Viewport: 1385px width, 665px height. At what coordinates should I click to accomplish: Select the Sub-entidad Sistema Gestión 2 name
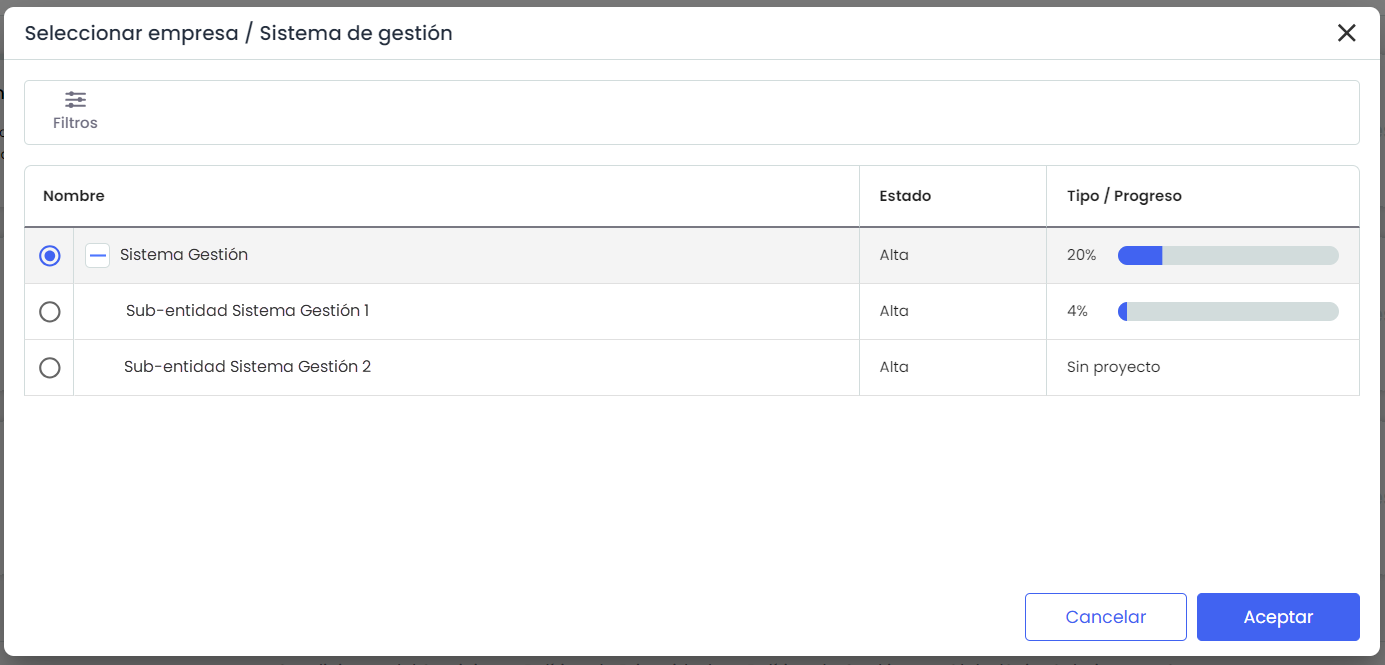247,367
